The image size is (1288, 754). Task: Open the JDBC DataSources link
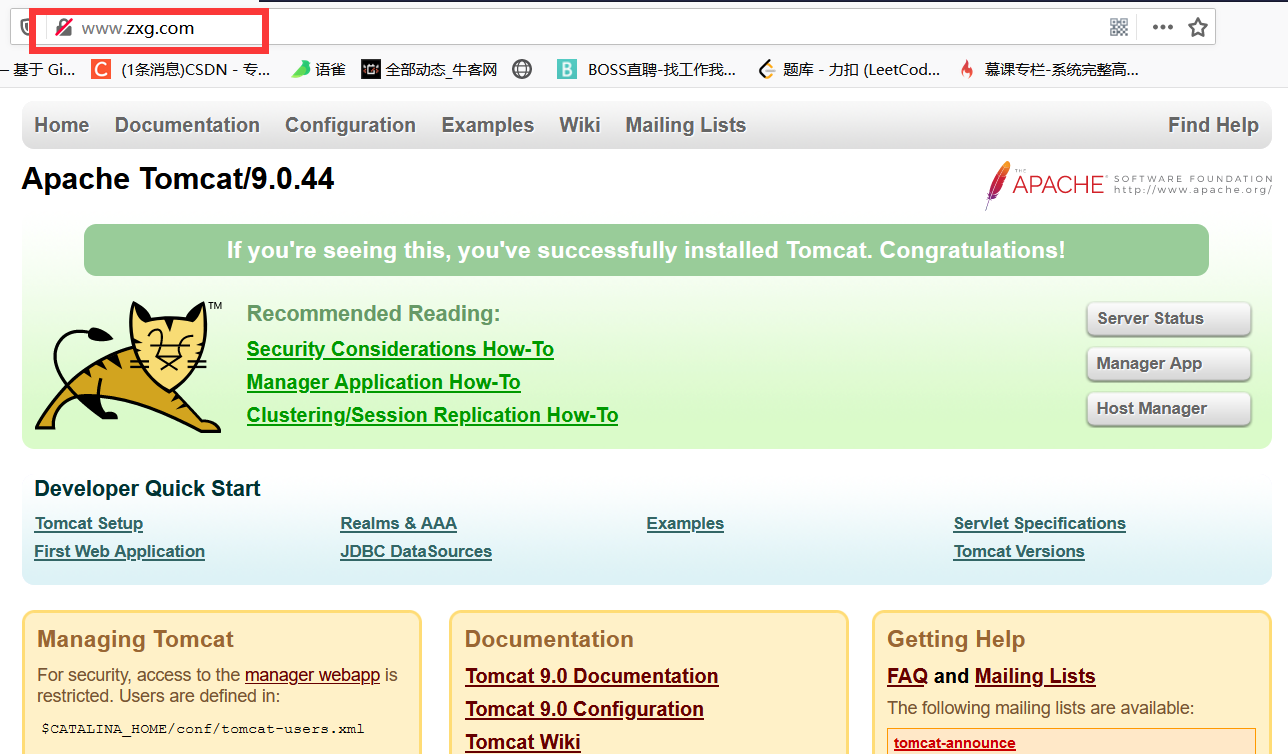coord(416,551)
